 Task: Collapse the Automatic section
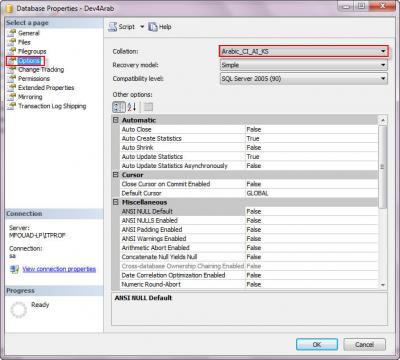point(116,120)
